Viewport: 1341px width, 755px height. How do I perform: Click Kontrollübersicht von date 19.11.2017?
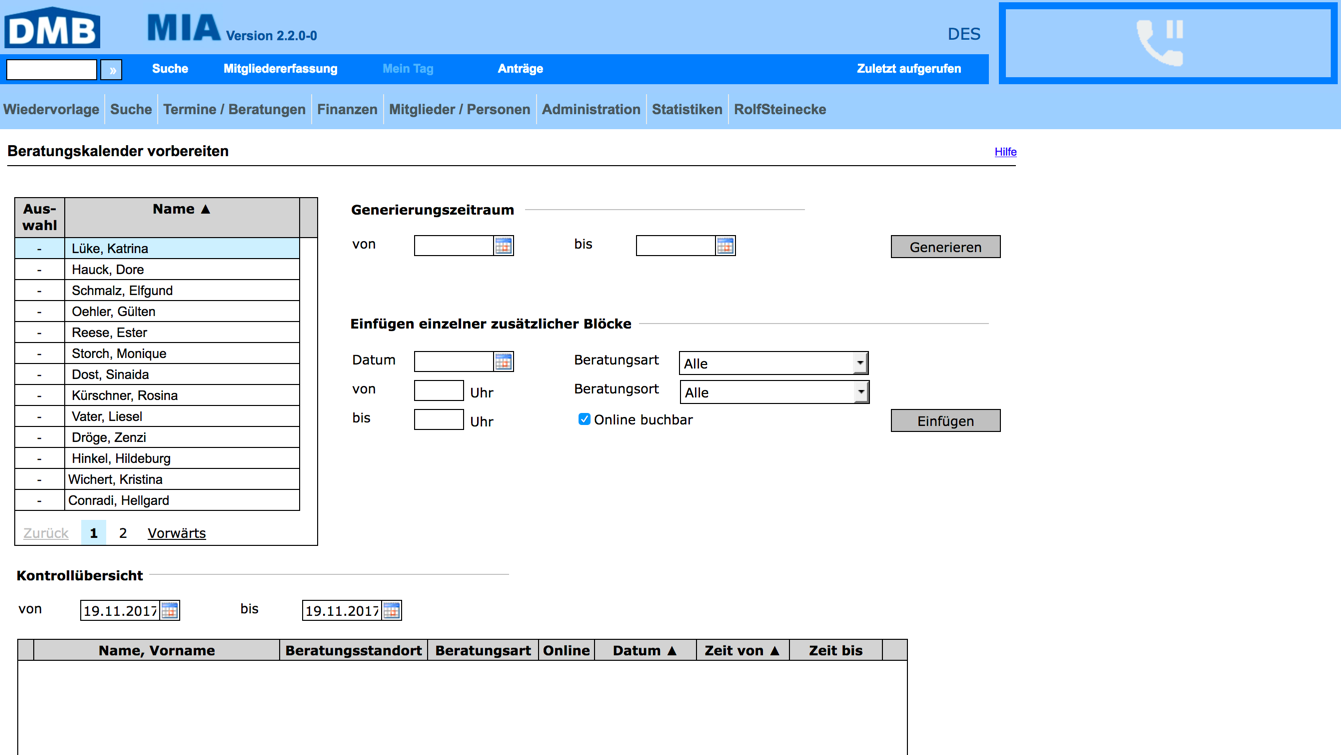tap(120, 611)
